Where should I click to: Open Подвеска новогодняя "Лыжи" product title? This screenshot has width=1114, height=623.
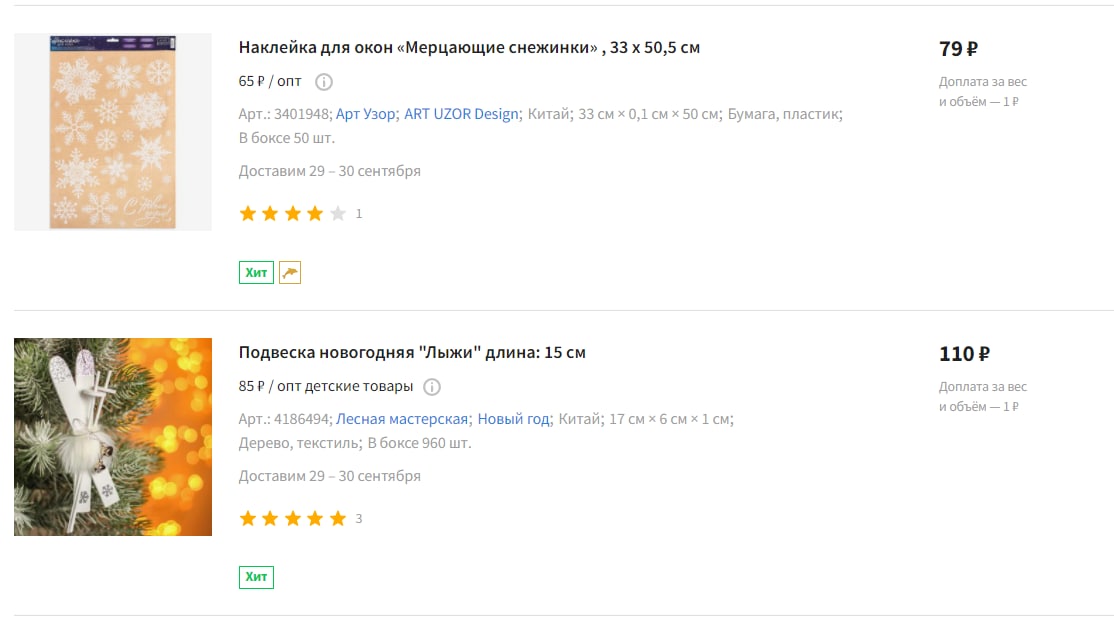click(412, 352)
